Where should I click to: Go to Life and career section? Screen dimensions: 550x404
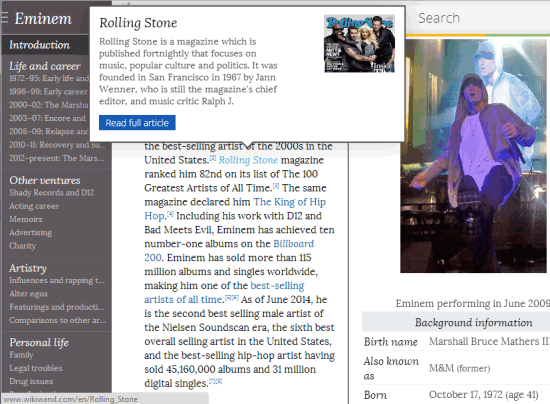point(45,66)
